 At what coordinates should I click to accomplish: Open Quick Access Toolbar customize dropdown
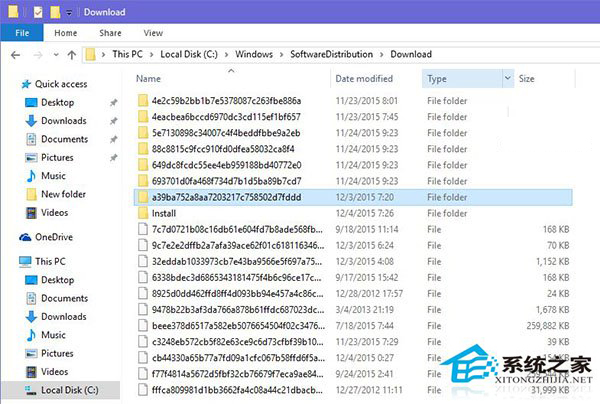pyautogui.click(x=69, y=13)
